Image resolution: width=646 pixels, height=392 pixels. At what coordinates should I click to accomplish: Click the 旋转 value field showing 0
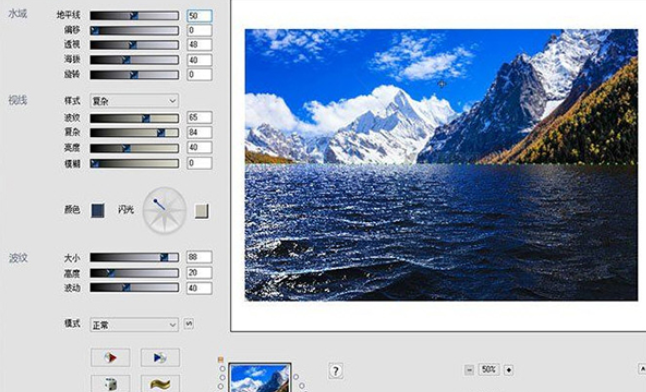point(199,74)
